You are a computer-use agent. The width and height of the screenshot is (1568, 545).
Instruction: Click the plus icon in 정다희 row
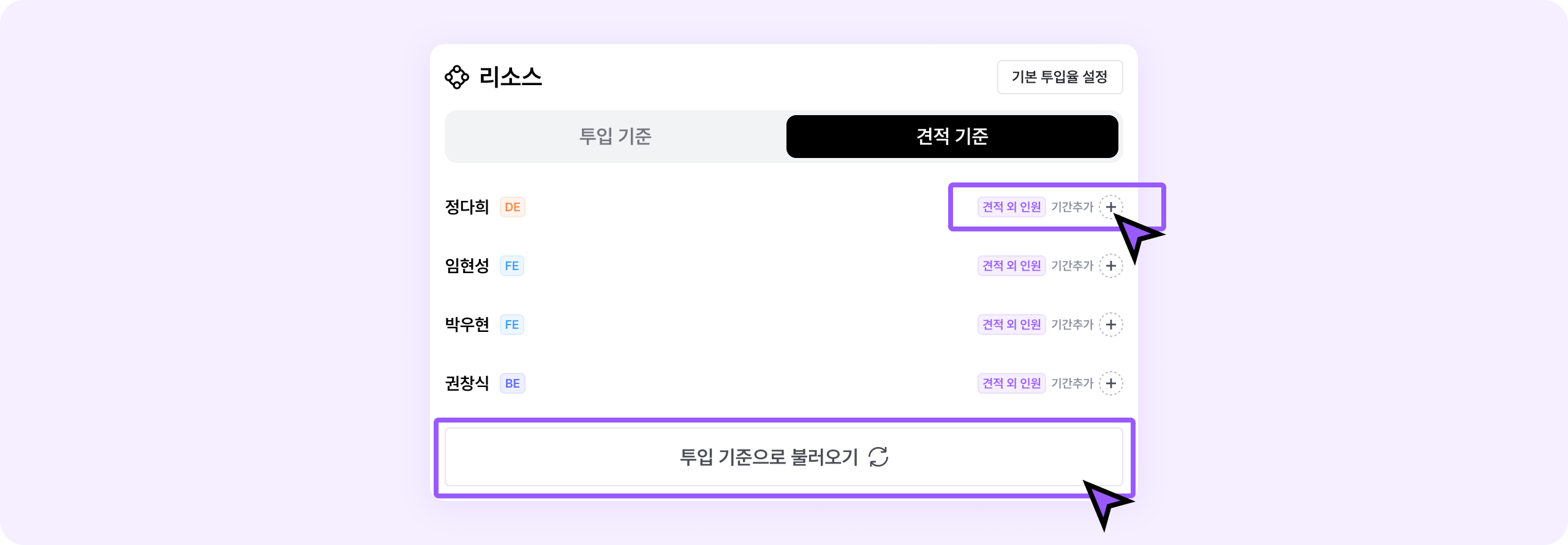click(1110, 207)
